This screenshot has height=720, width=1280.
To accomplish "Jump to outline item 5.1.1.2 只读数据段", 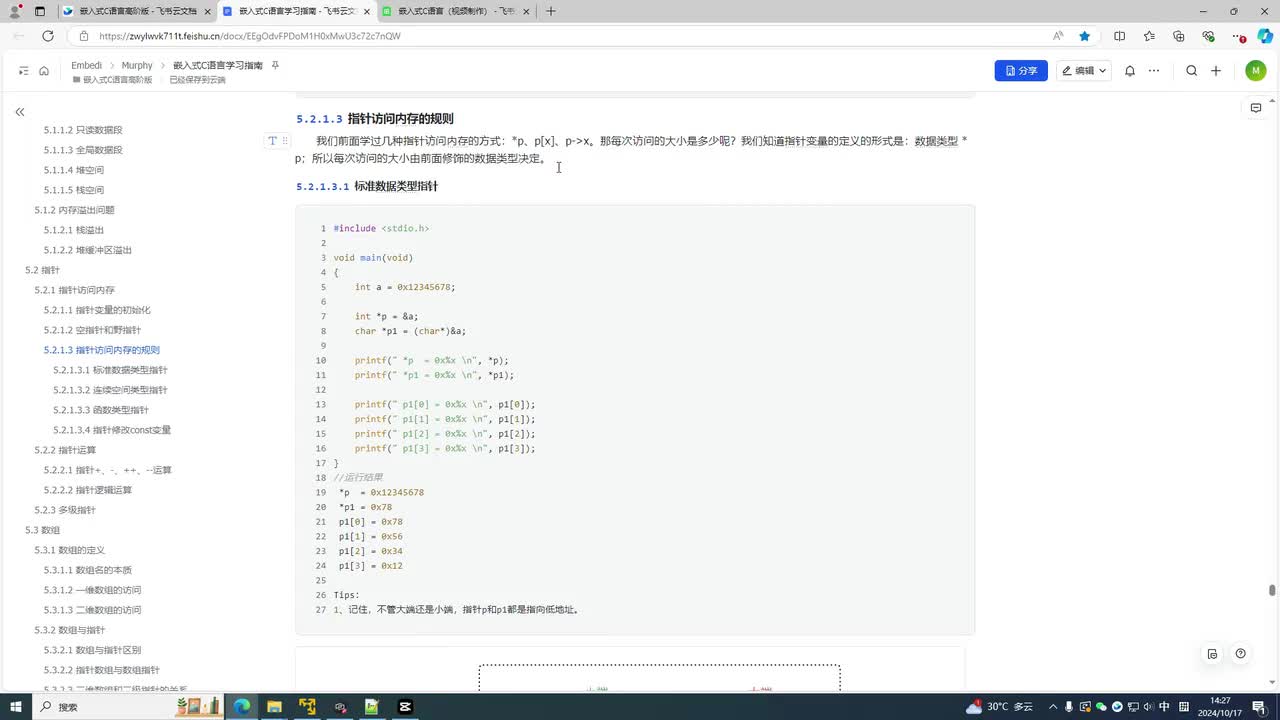I will point(83,130).
